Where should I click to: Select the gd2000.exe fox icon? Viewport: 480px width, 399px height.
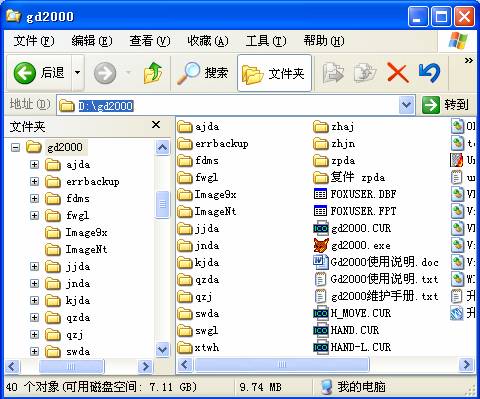(x=321, y=245)
